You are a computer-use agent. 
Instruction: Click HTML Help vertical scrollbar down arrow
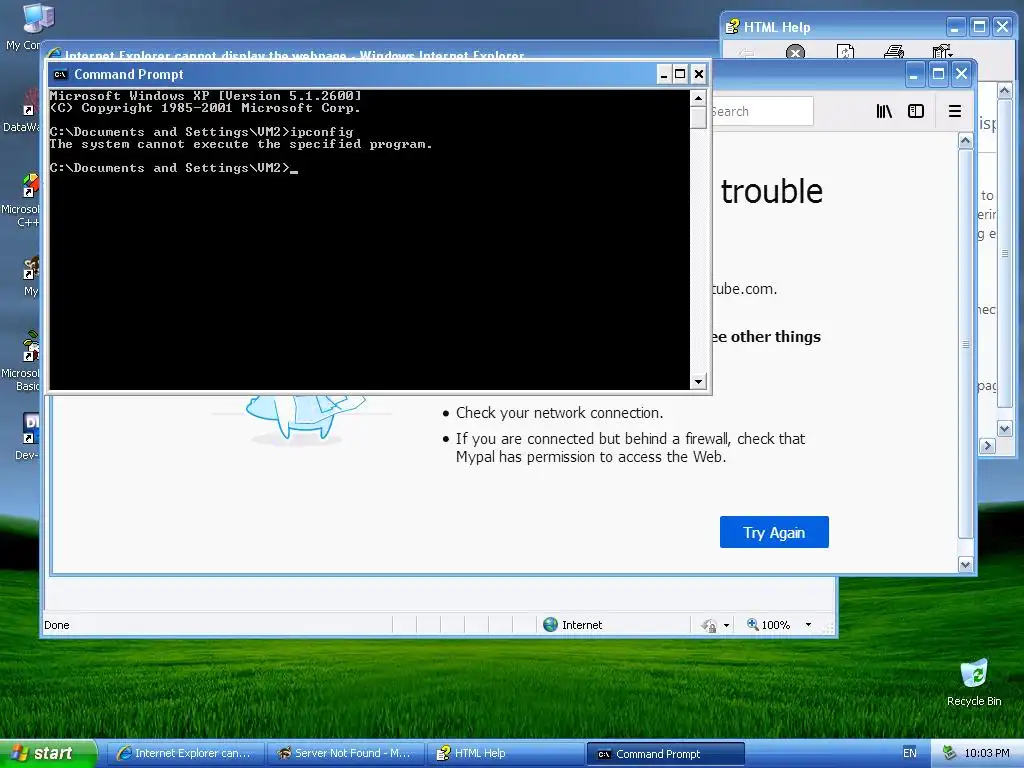click(1004, 429)
